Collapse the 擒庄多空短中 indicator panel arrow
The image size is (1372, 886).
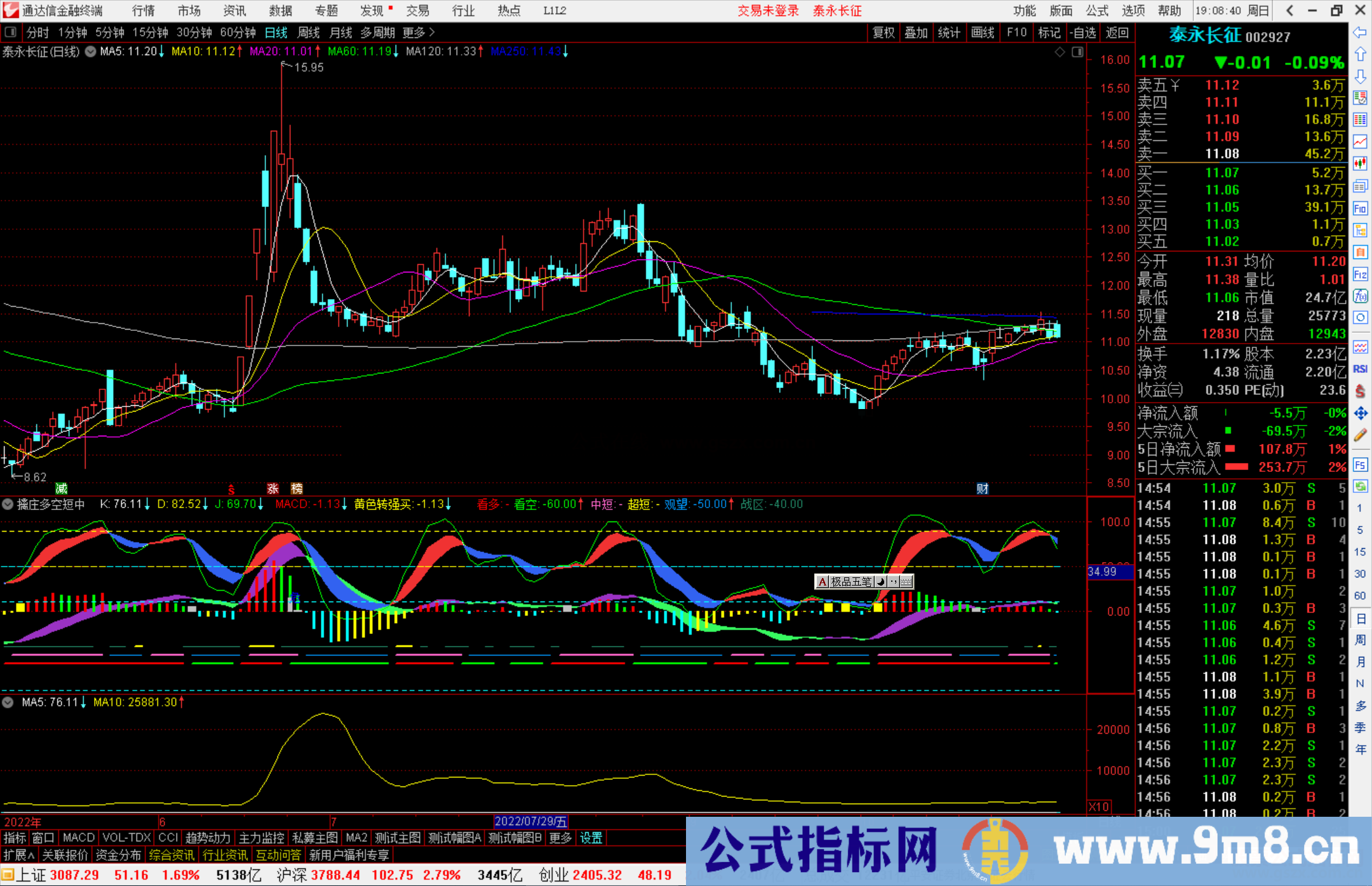(x=8, y=504)
